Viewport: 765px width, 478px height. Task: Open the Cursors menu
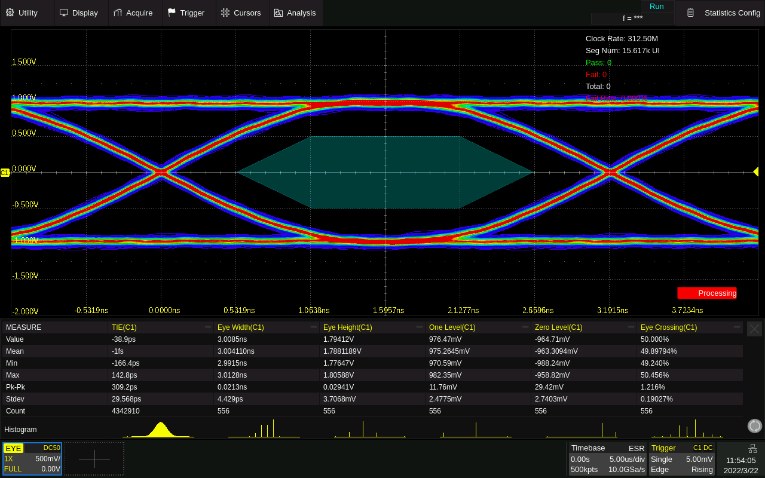pyautogui.click(x=241, y=13)
